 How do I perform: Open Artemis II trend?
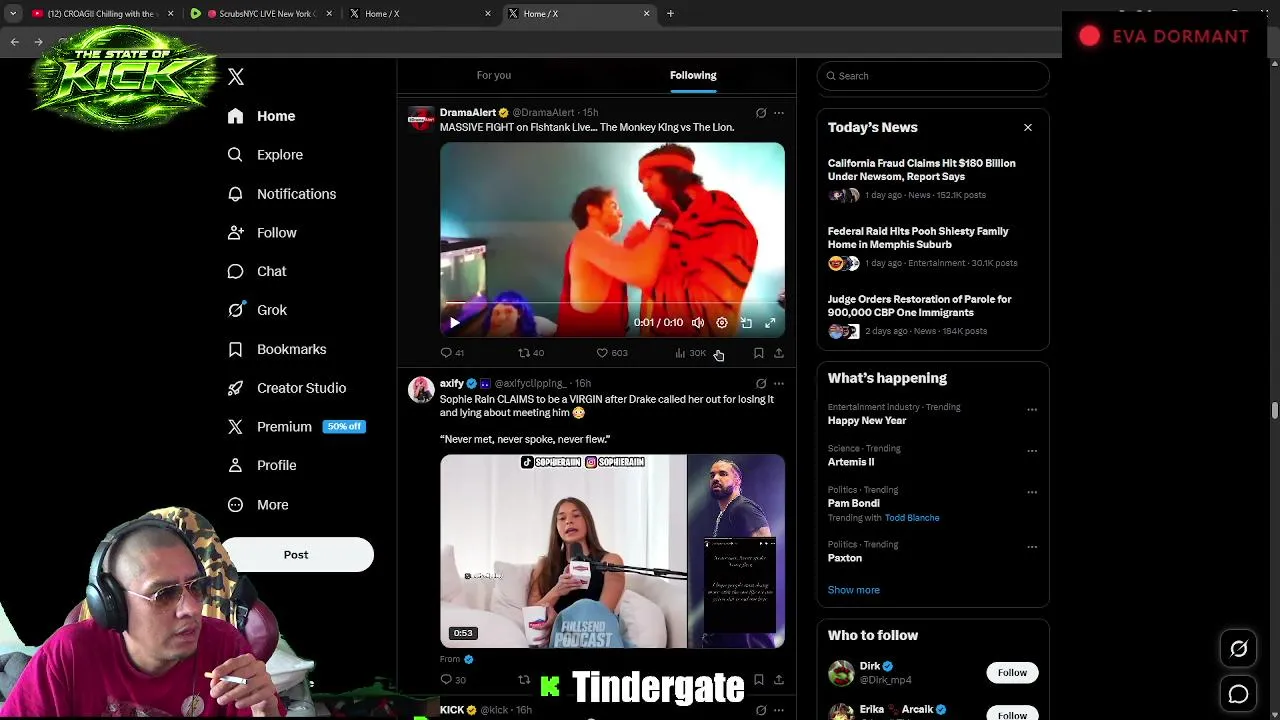[x=851, y=462]
